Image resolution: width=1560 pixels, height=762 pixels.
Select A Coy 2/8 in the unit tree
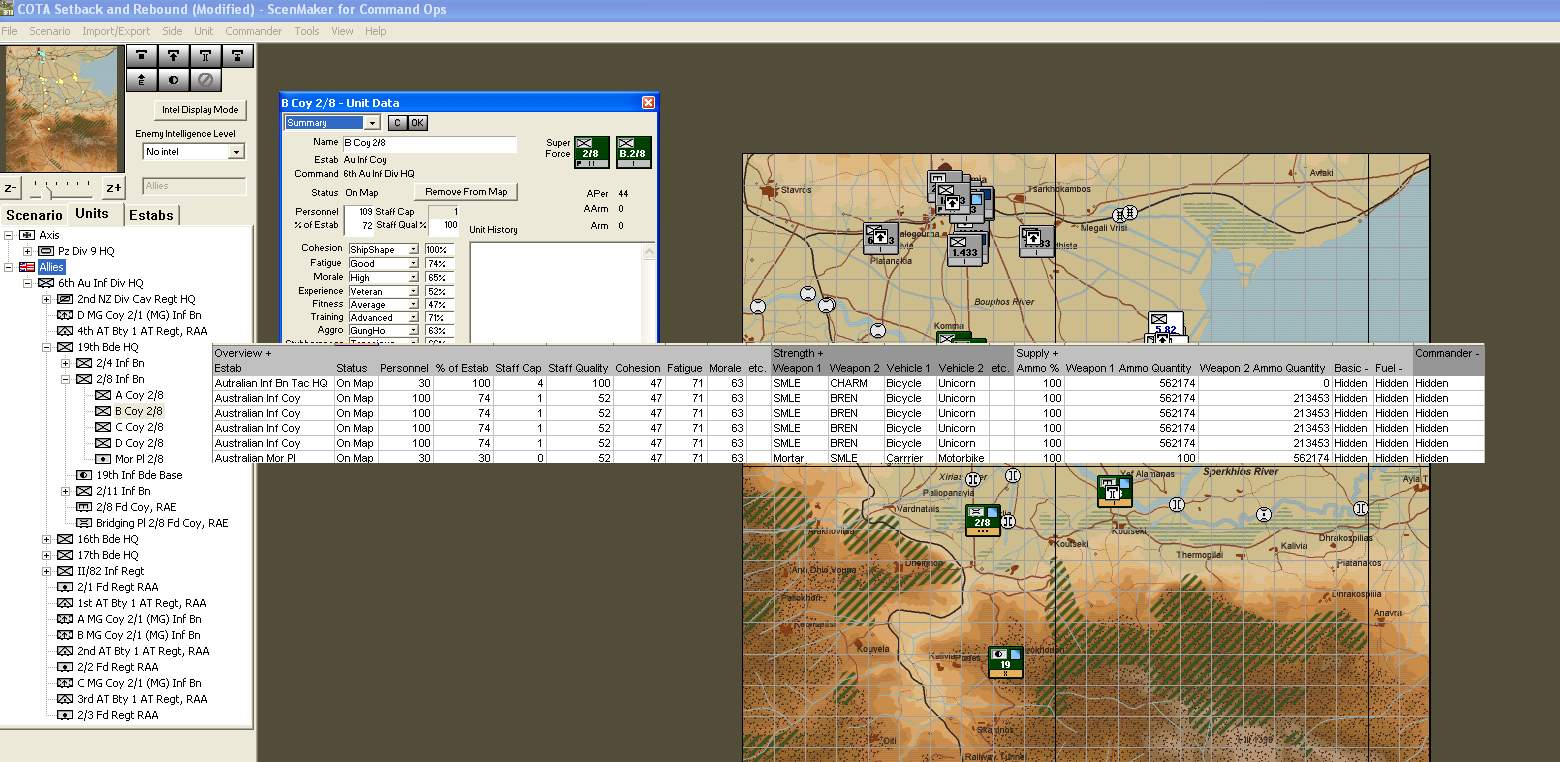[139, 395]
